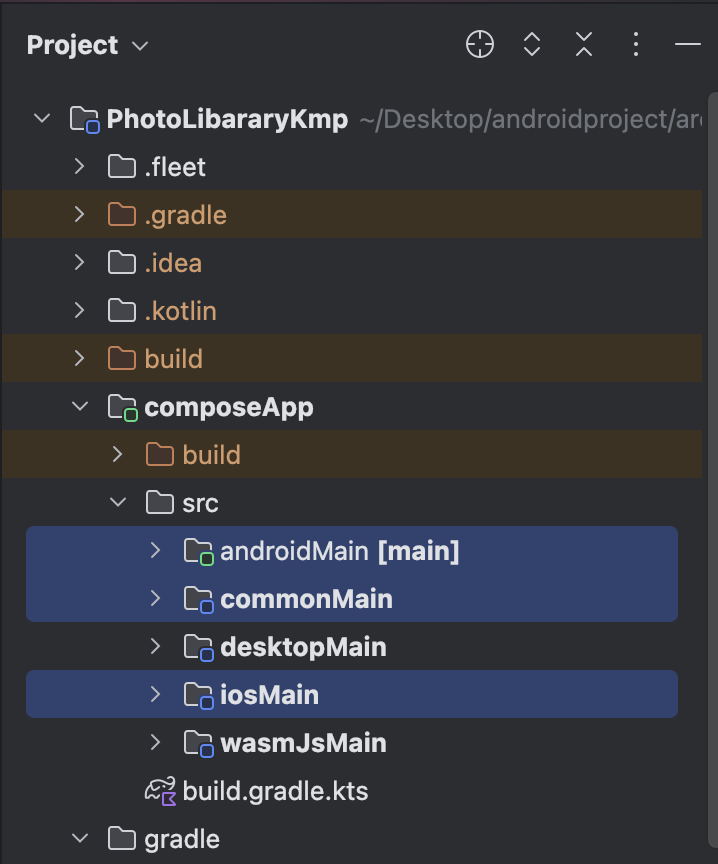The width and height of the screenshot is (718, 864).
Task: Click the Expand All icon
Action: pos(532,44)
